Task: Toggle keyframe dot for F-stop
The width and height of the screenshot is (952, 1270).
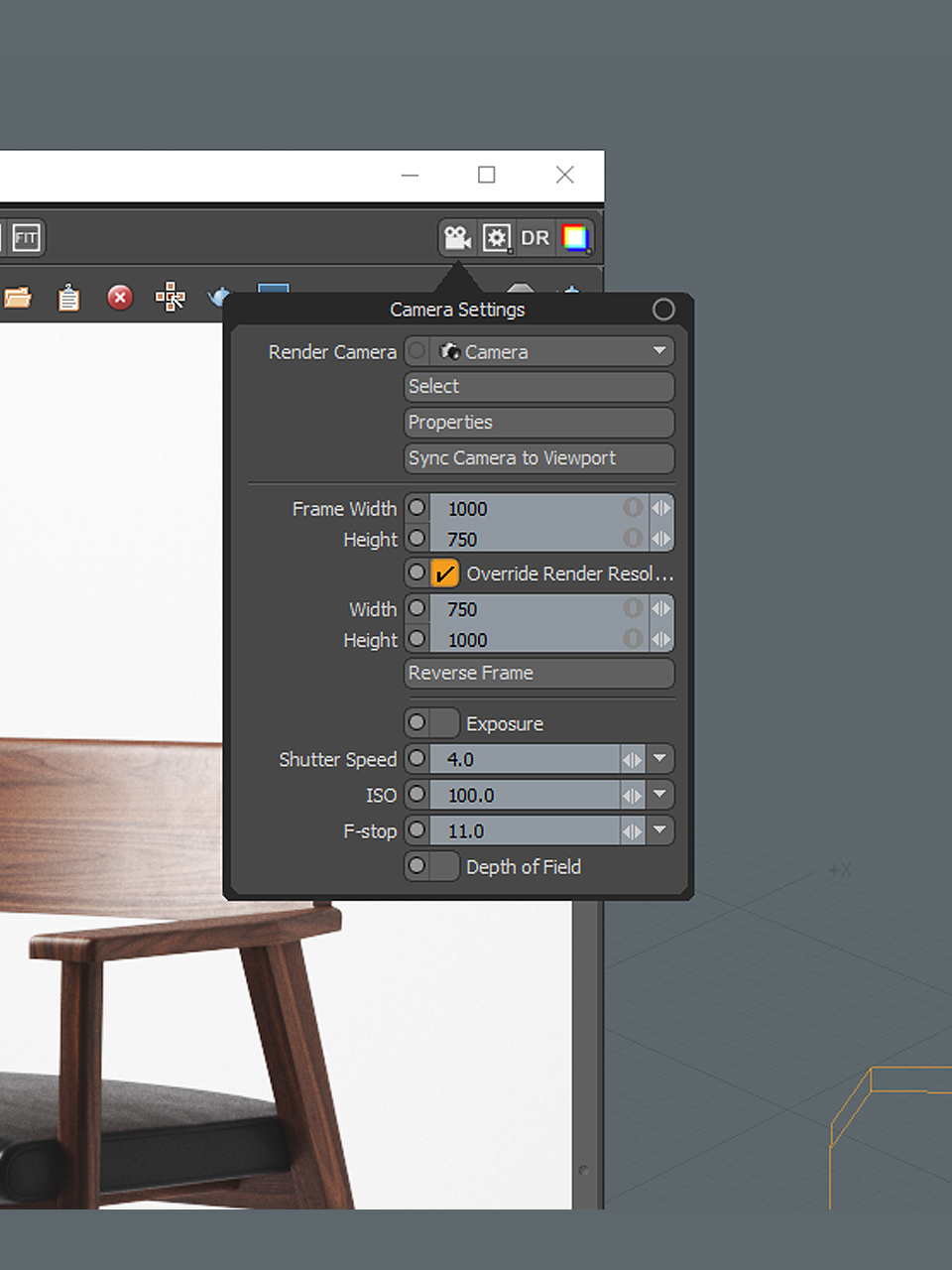Action: pyautogui.click(x=417, y=830)
